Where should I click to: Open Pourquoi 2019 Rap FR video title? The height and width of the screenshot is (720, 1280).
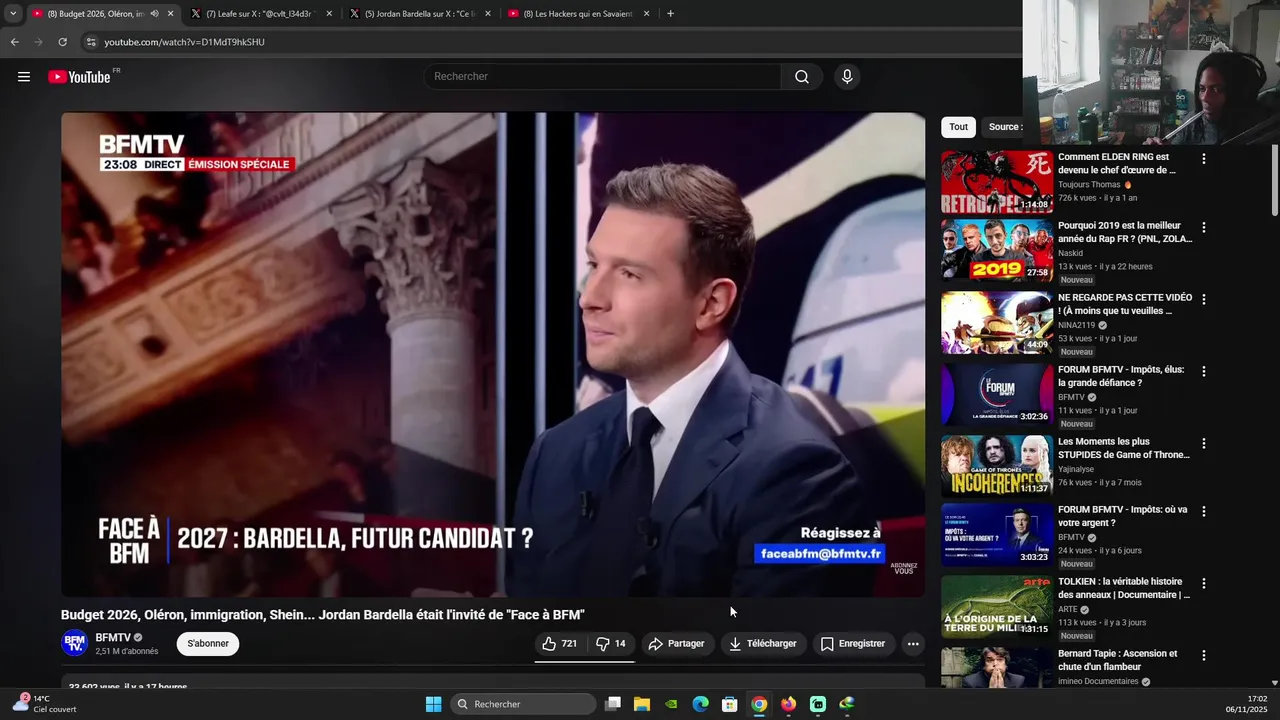click(1125, 232)
